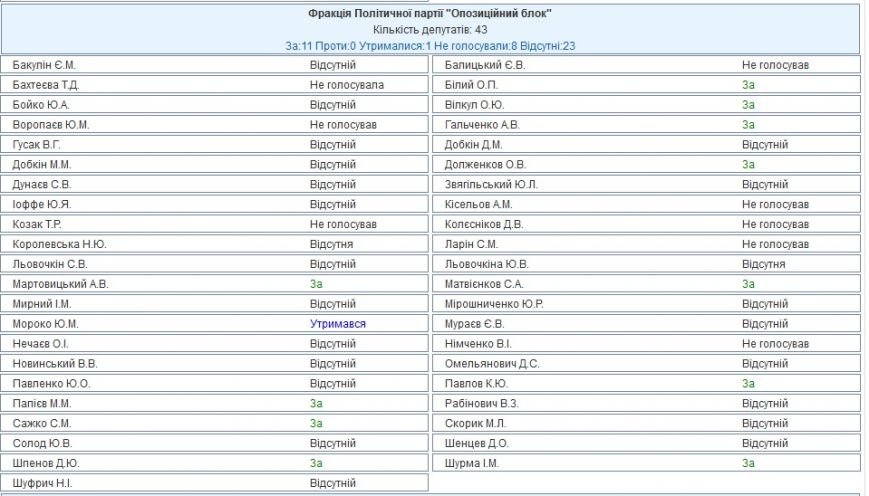869x496 pixels.
Task: Select deputy name Добкін М.М.
Action: [42, 165]
